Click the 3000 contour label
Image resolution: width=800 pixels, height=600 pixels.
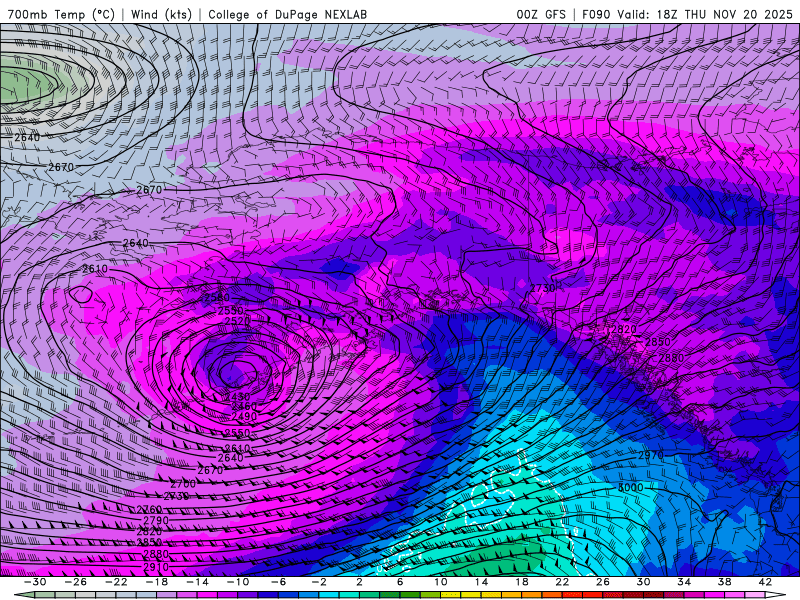(x=631, y=487)
